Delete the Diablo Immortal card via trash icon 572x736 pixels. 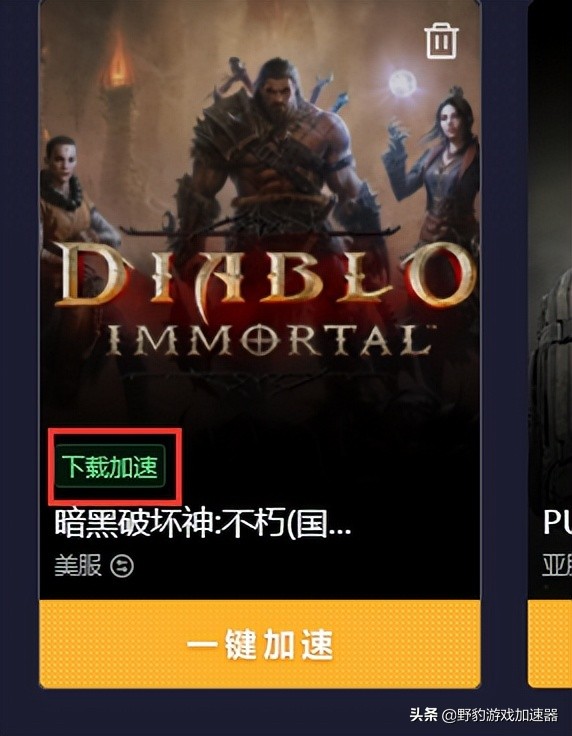pos(441,41)
